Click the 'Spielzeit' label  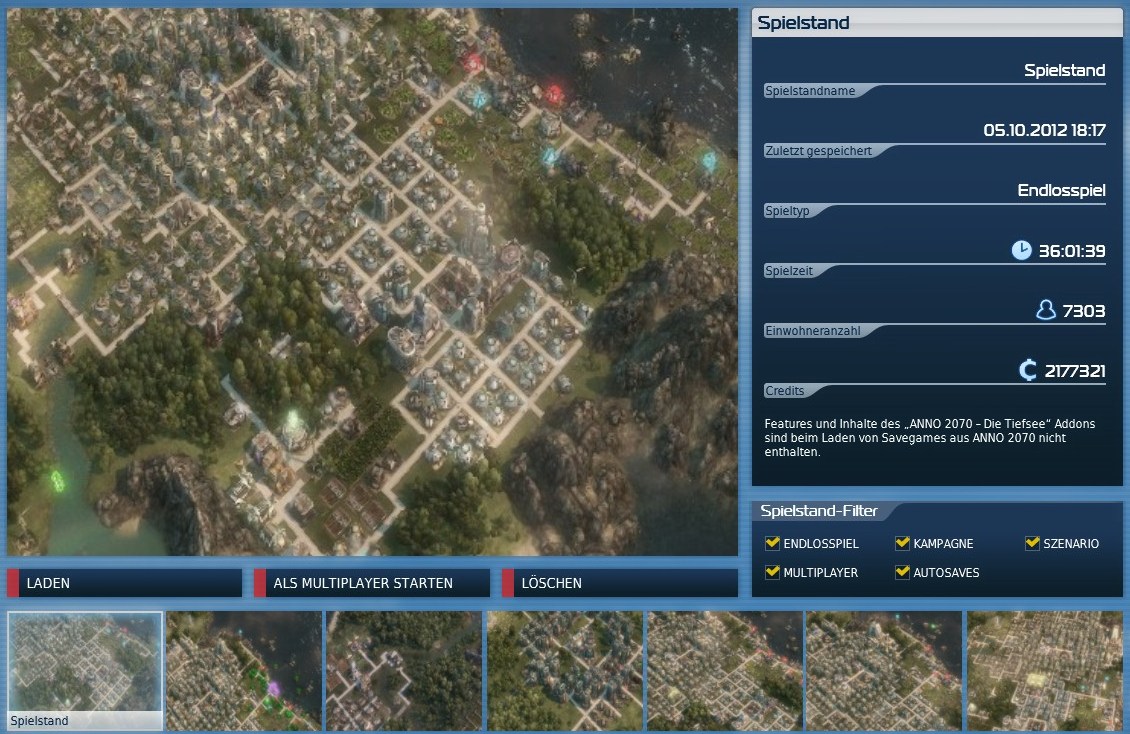[788, 271]
